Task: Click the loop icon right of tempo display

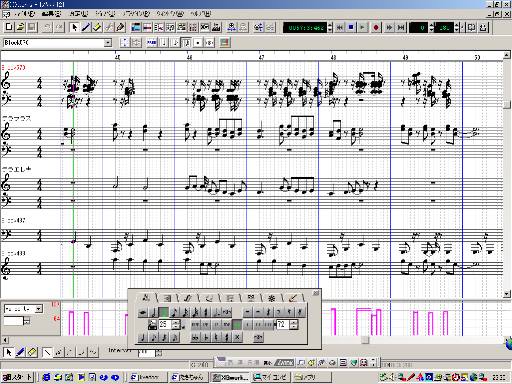Action: pos(471,27)
